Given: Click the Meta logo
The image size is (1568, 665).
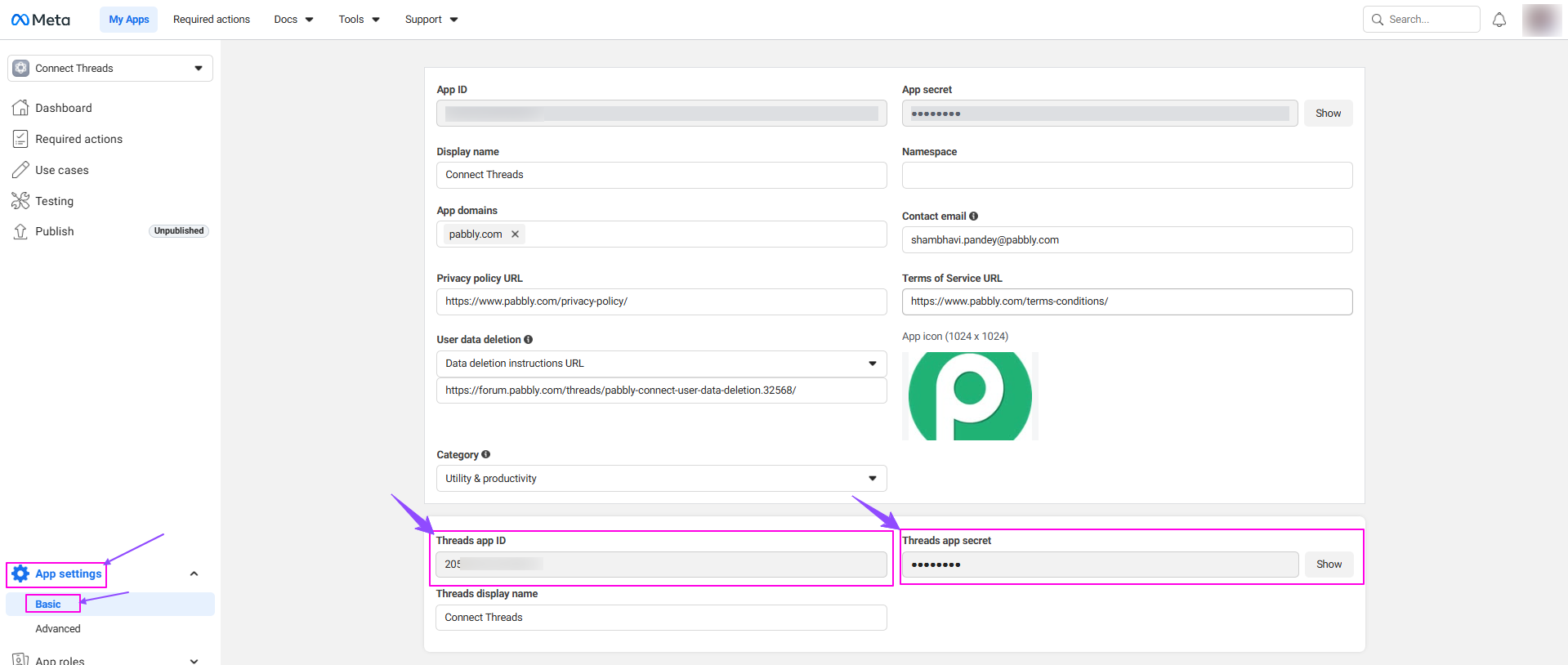Looking at the screenshot, I should tap(41, 20).
